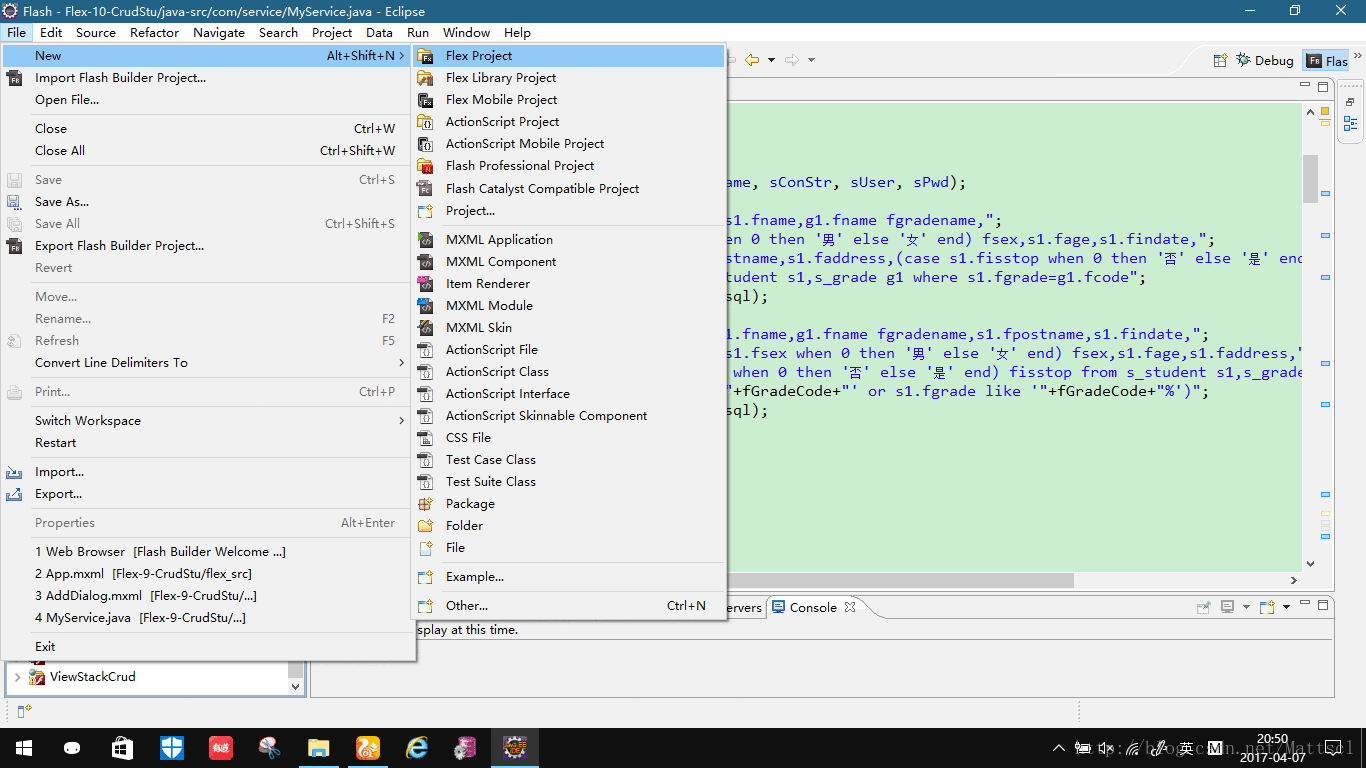
Task: Click the Flex Mobile Project icon
Action: [426, 100]
